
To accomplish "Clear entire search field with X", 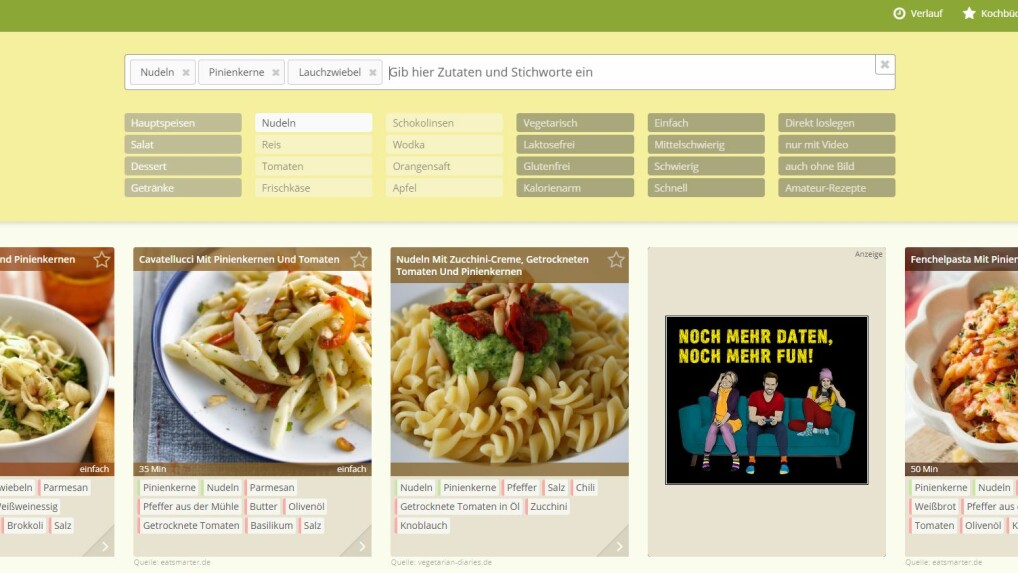I will point(884,65).
